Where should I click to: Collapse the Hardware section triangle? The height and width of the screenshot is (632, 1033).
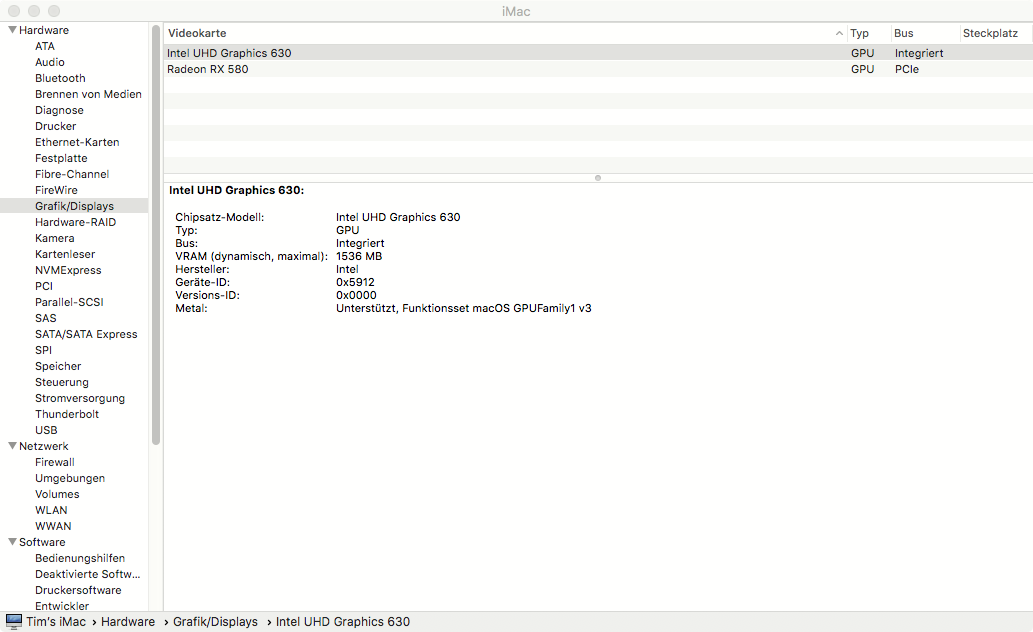[x=12, y=30]
